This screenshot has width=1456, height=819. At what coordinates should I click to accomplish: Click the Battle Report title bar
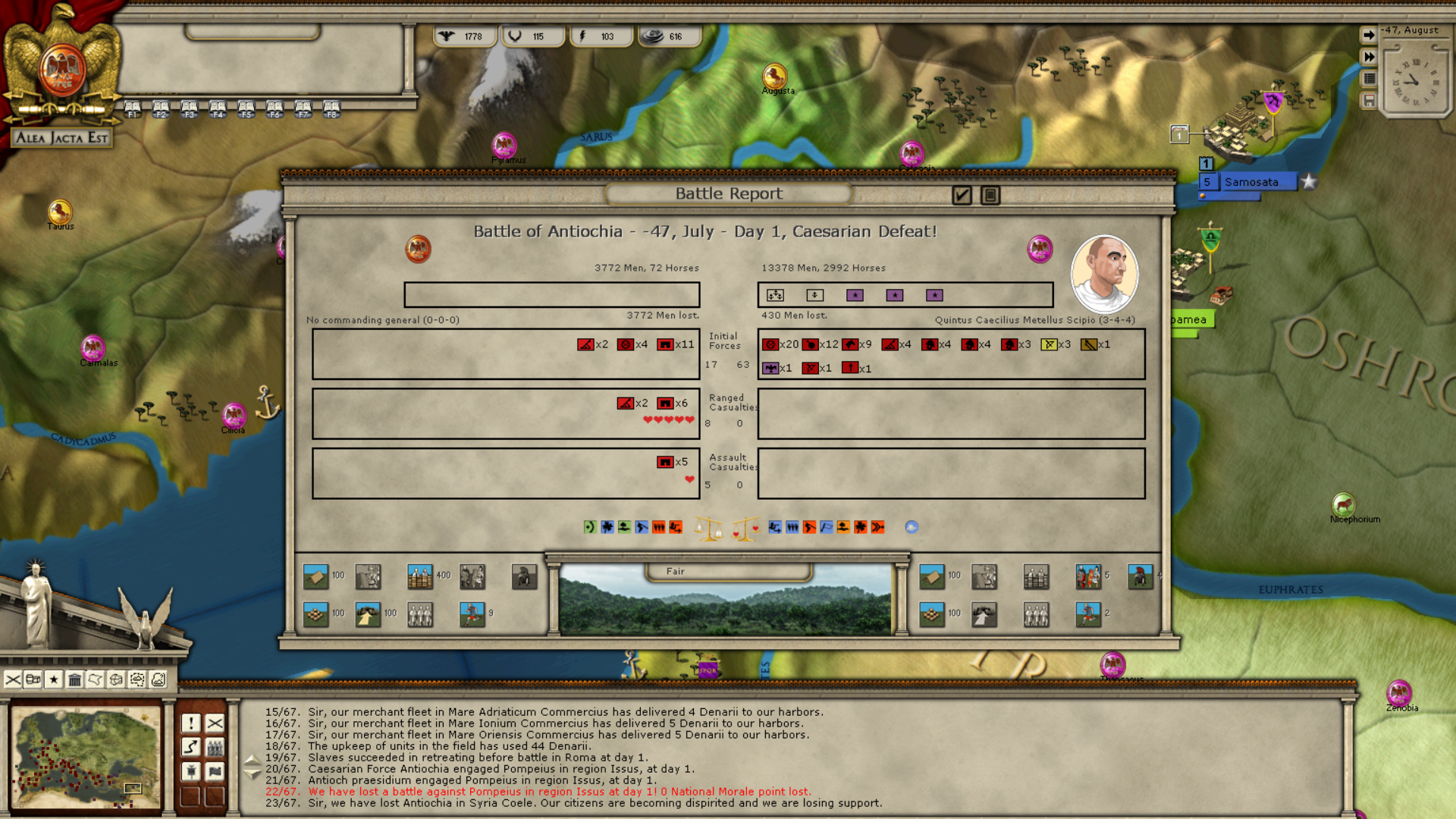tap(728, 194)
